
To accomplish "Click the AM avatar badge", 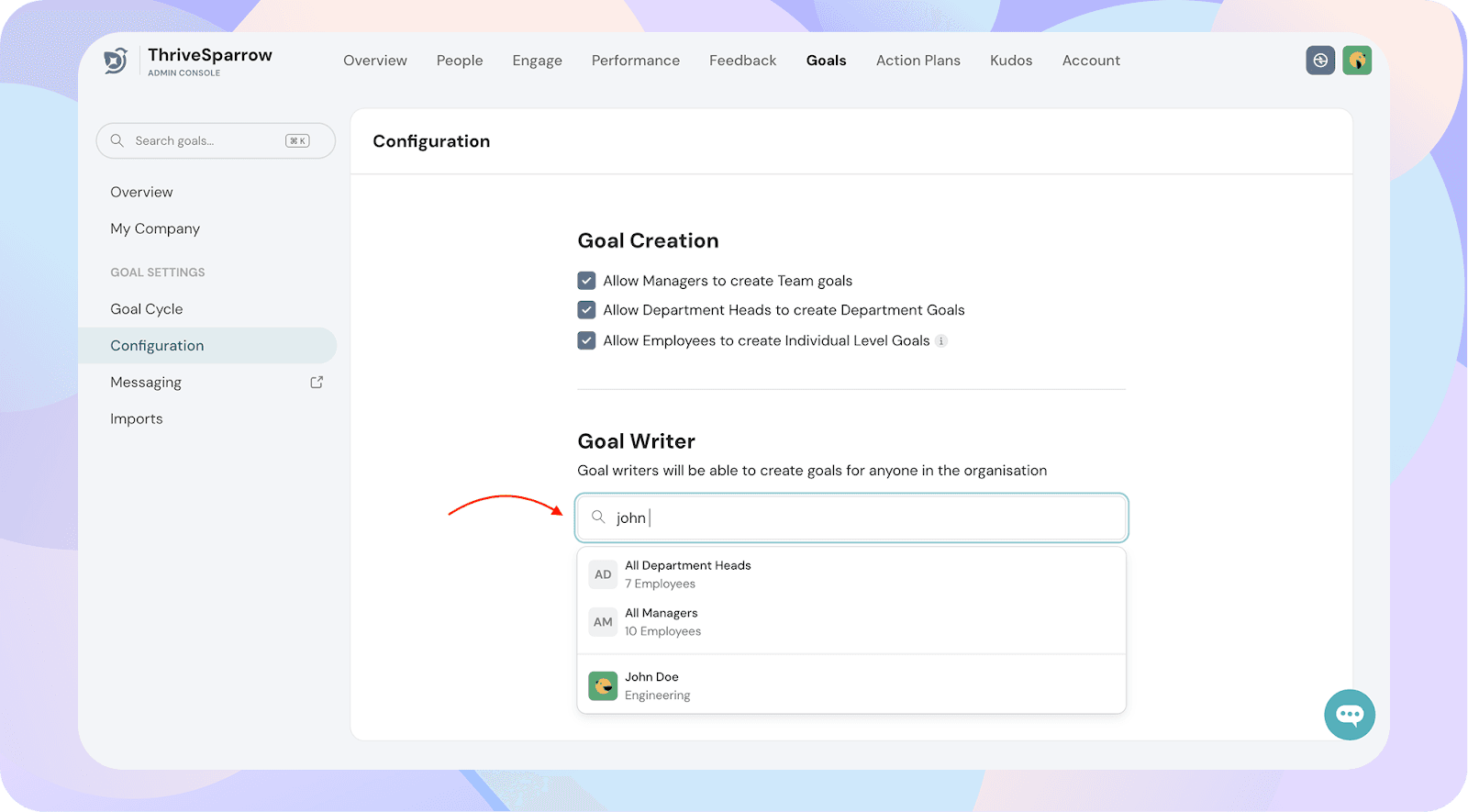I will click(603, 622).
